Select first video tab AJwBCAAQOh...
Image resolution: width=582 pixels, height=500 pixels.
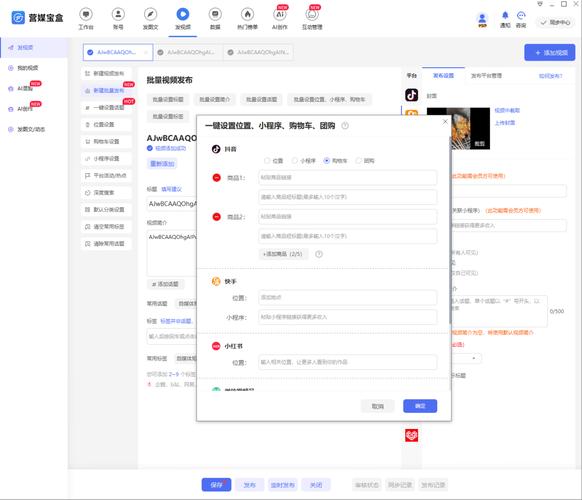118,52
